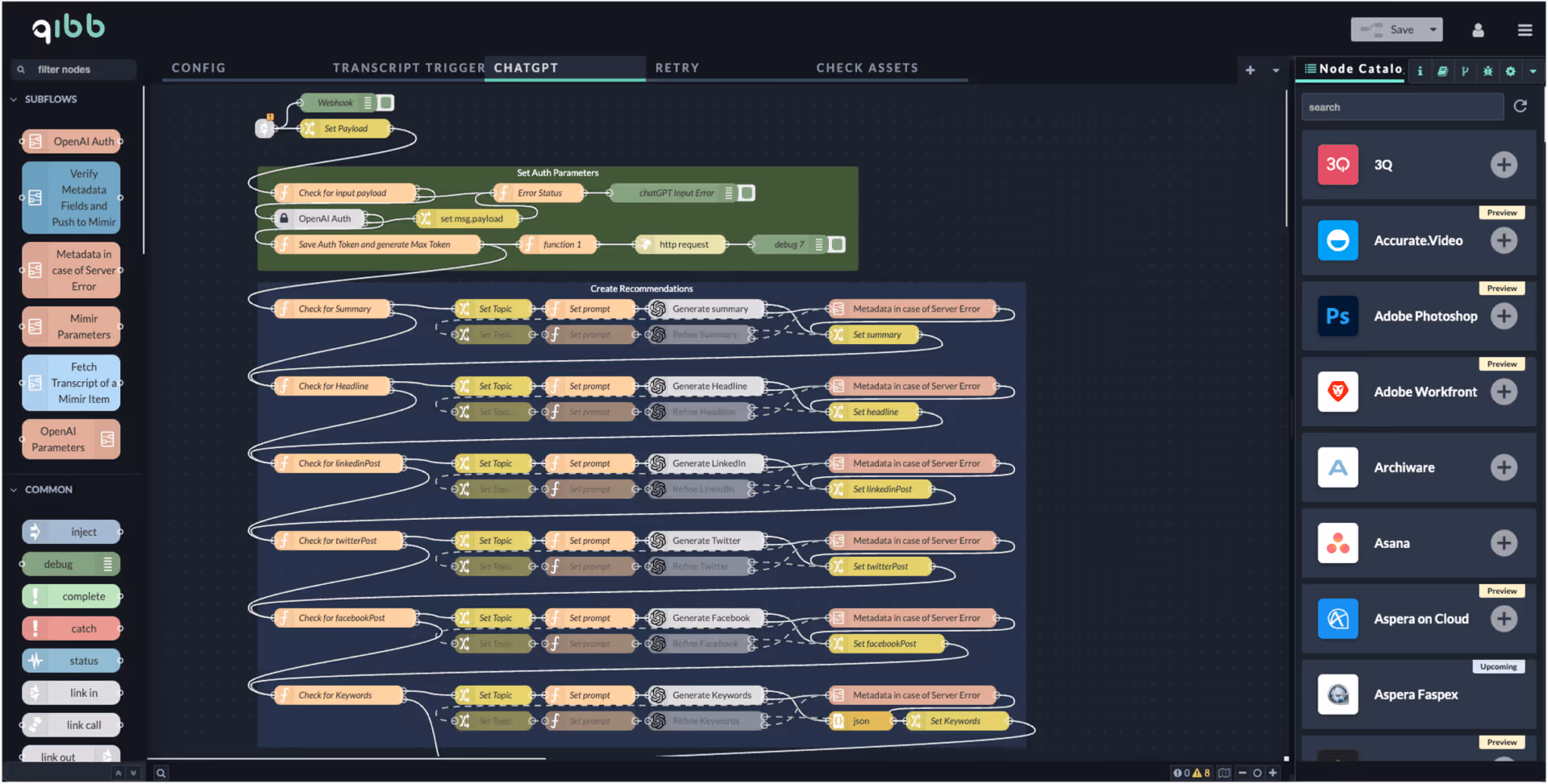Add Aspera on Cloud node with plus

1504,620
